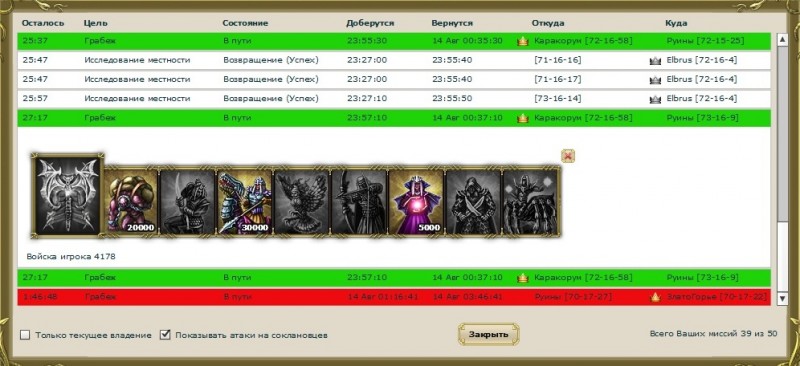Collapse the 27:17 Грабеж row above troops

(x=394, y=118)
